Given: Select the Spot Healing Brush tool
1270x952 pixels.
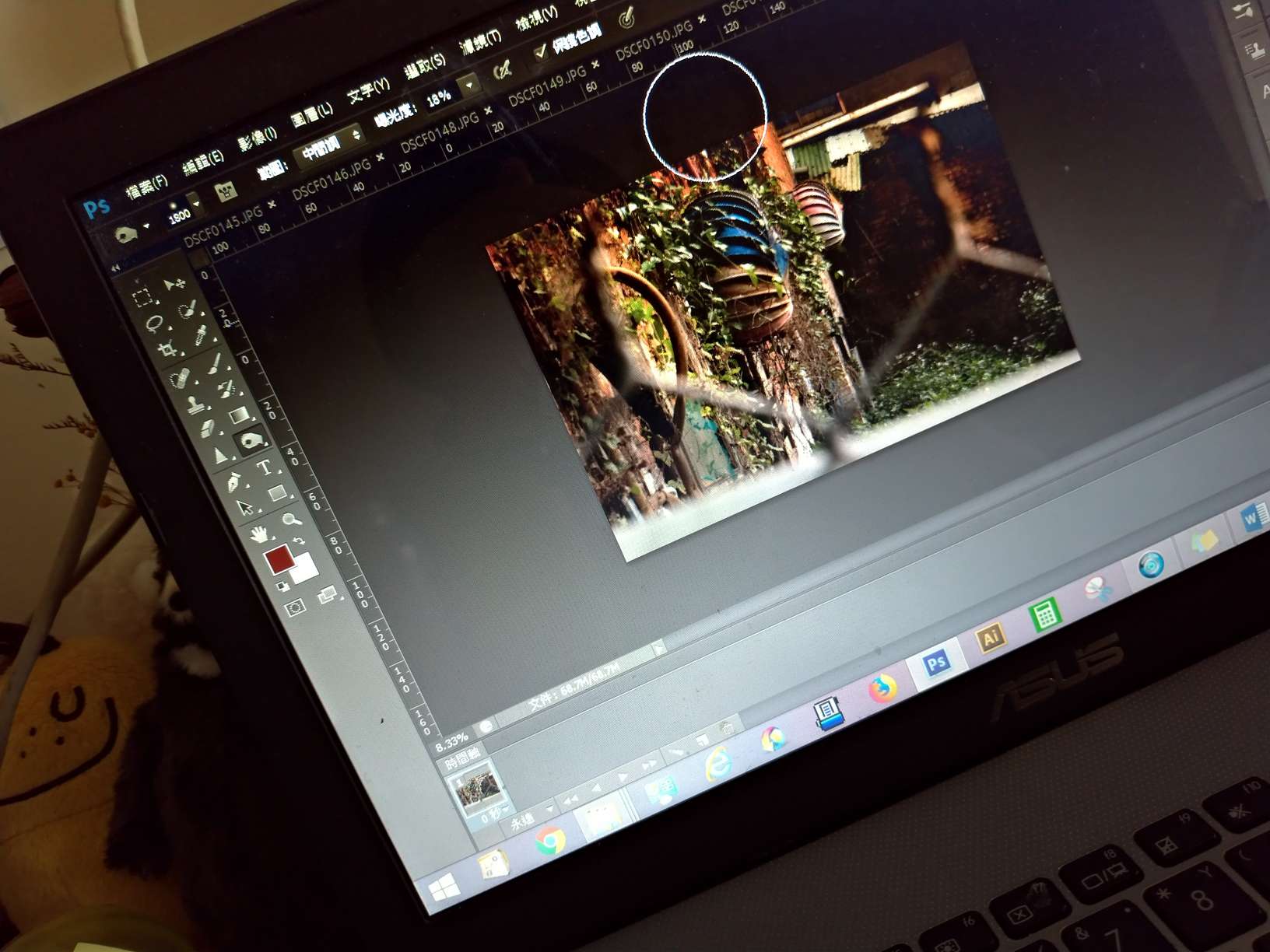Looking at the screenshot, I should coord(181,378).
